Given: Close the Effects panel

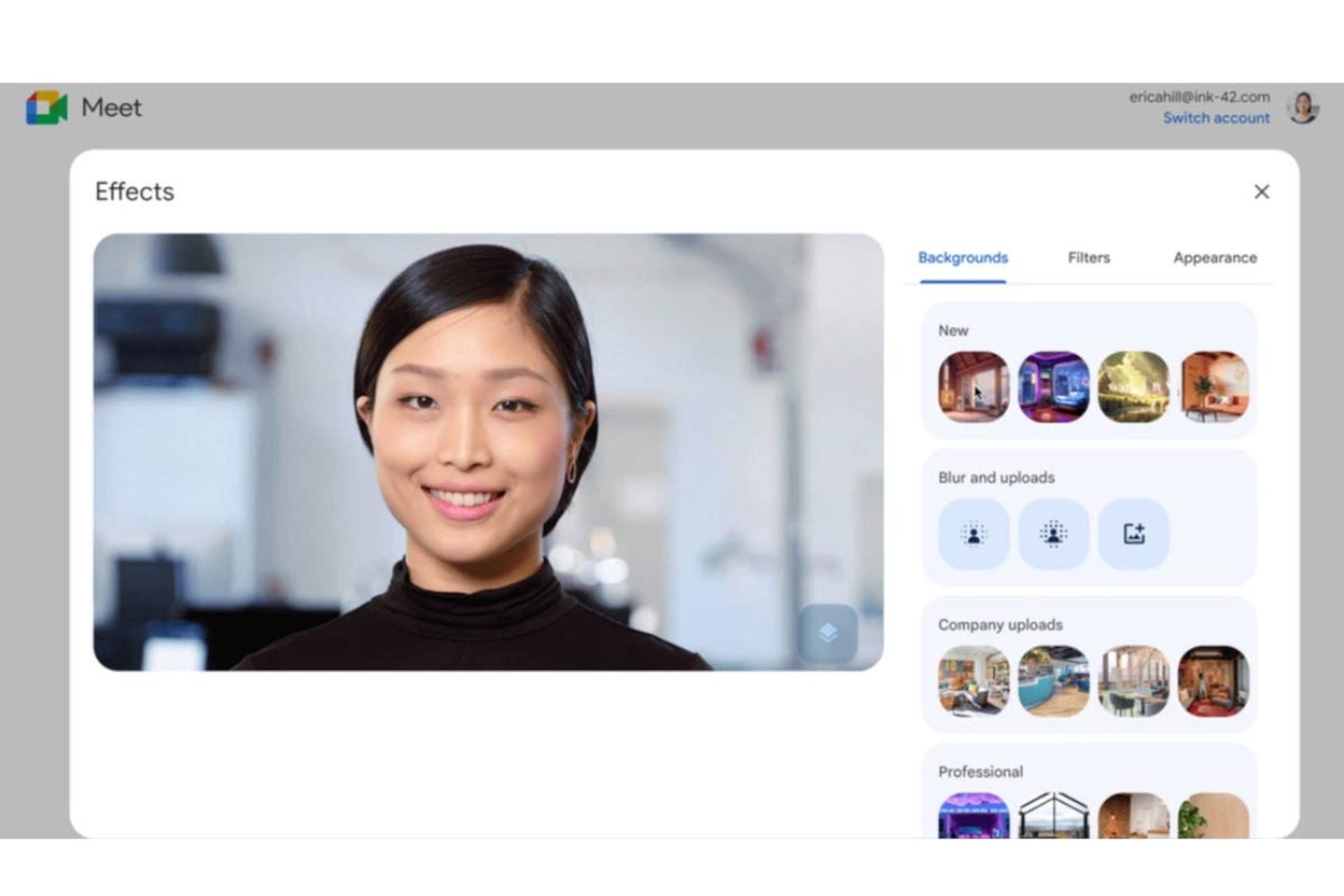Looking at the screenshot, I should click(x=1261, y=191).
